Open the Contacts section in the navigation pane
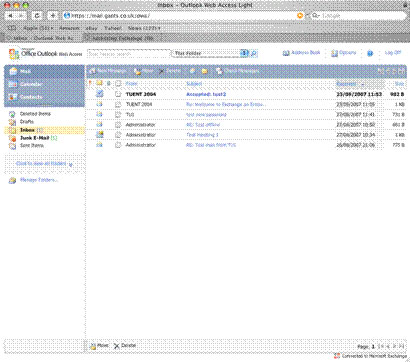 (44, 97)
